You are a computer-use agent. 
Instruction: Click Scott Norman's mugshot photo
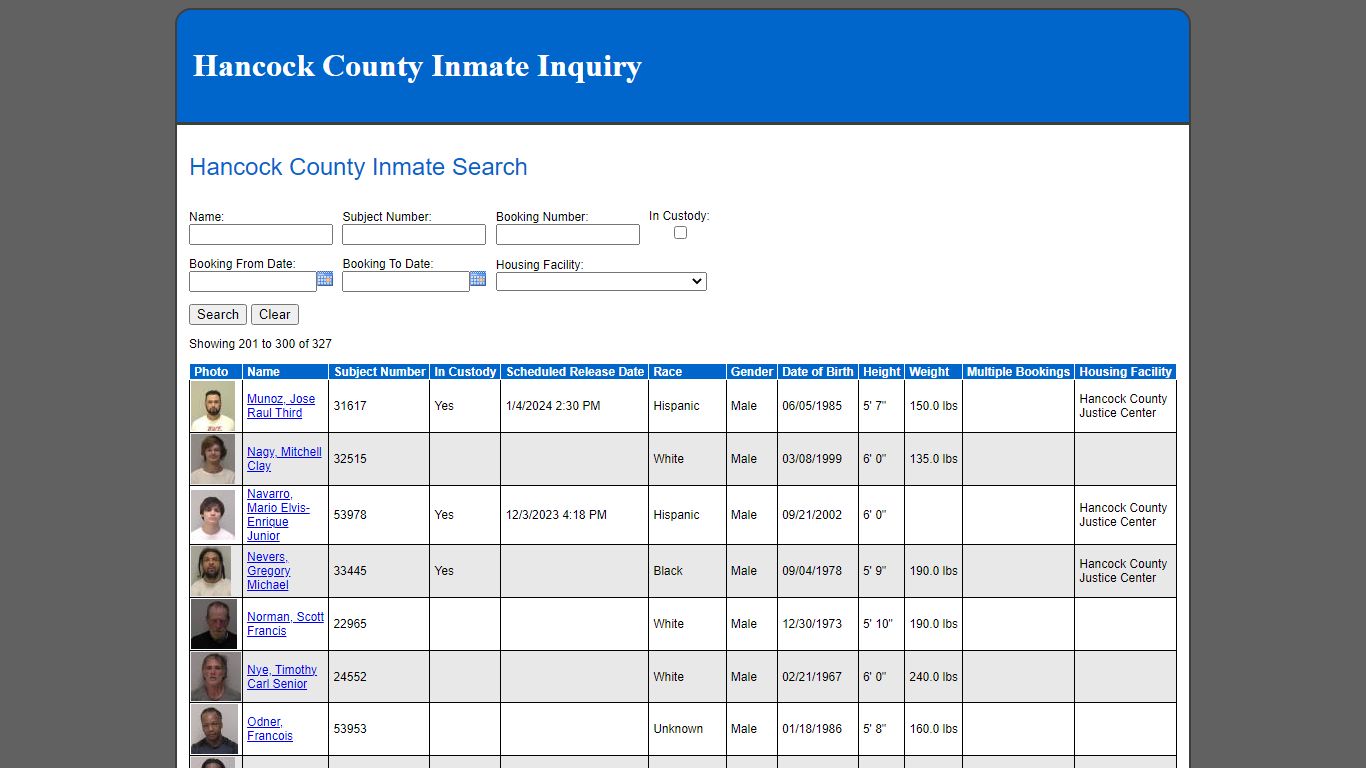click(214, 624)
